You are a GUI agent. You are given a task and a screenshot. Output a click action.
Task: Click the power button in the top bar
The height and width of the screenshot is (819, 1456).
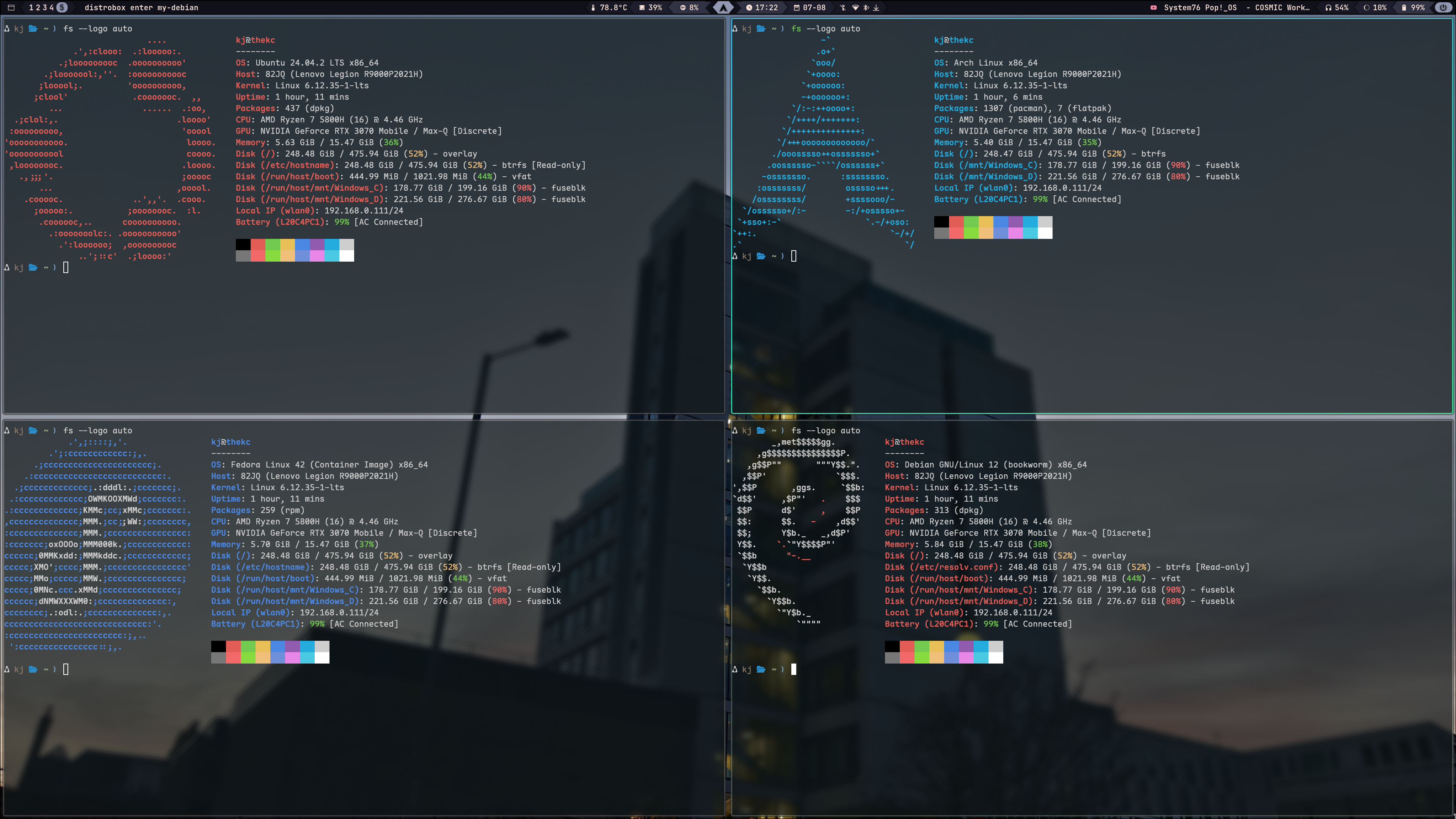point(1443,7)
